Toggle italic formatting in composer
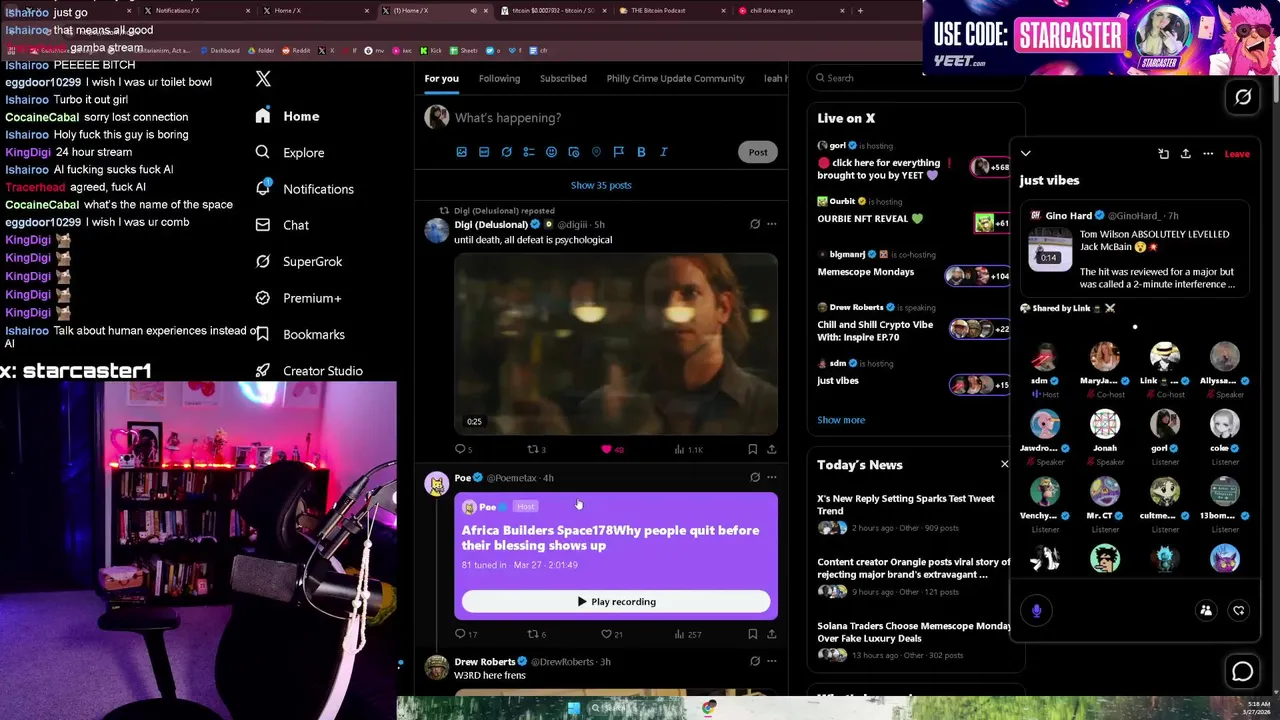 [x=663, y=152]
